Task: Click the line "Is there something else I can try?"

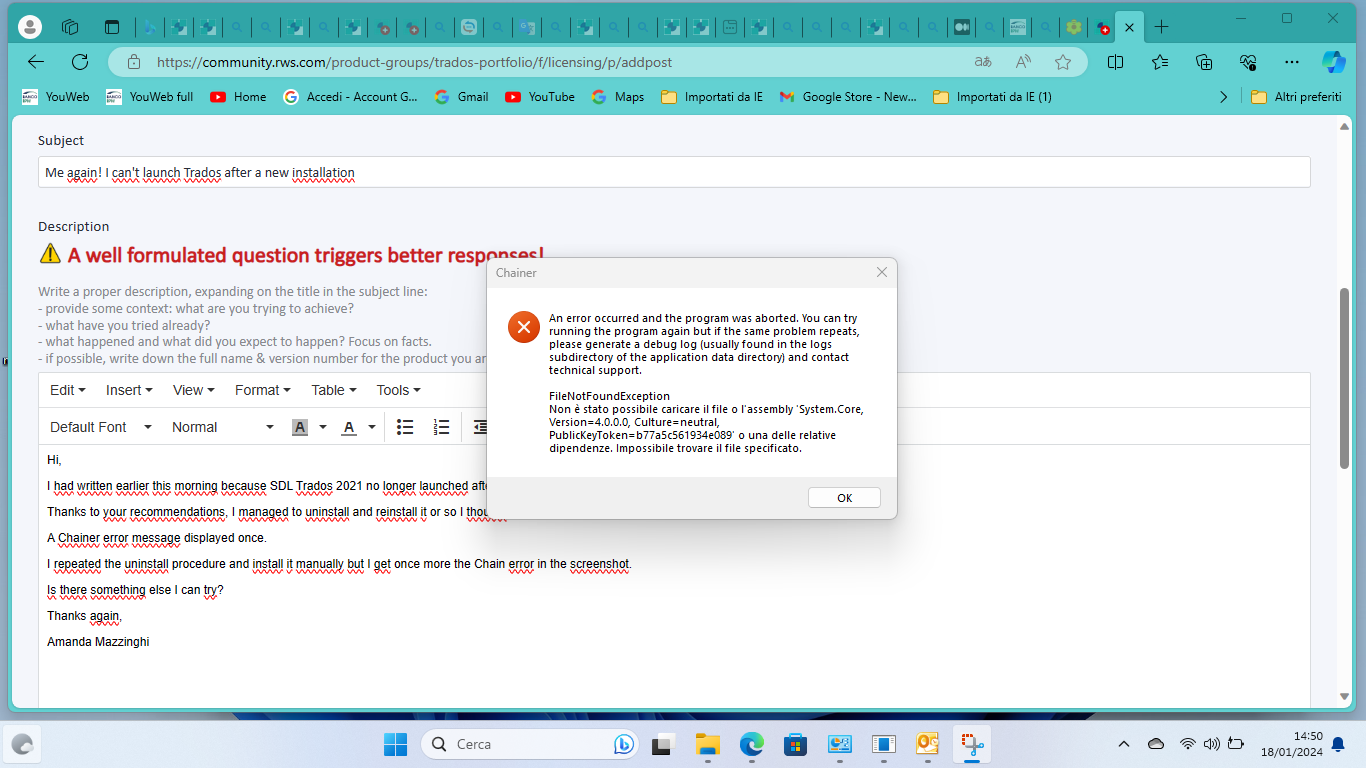Action: point(135,590)
